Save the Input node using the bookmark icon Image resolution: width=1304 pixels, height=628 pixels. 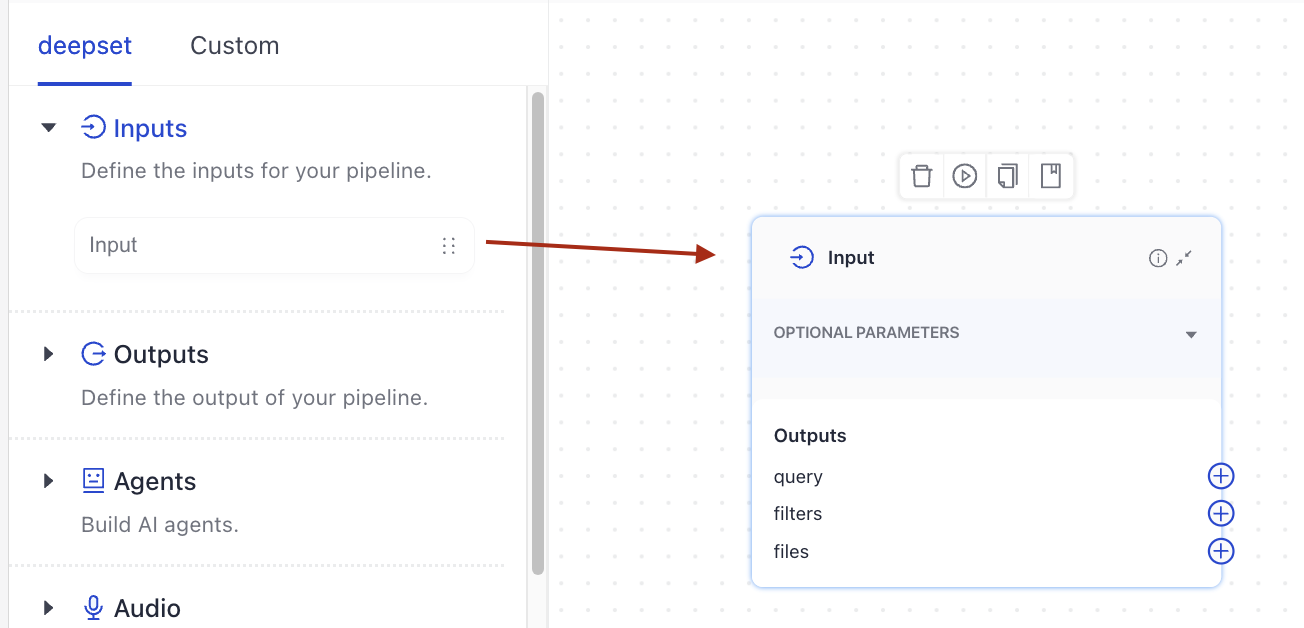1050,175
